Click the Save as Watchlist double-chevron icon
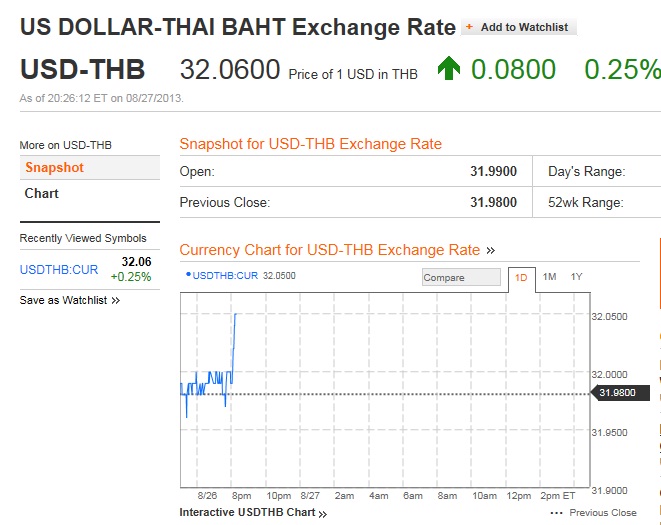This screenshot has height=525, width=661. pyautogui.click(x=116, y=300)
